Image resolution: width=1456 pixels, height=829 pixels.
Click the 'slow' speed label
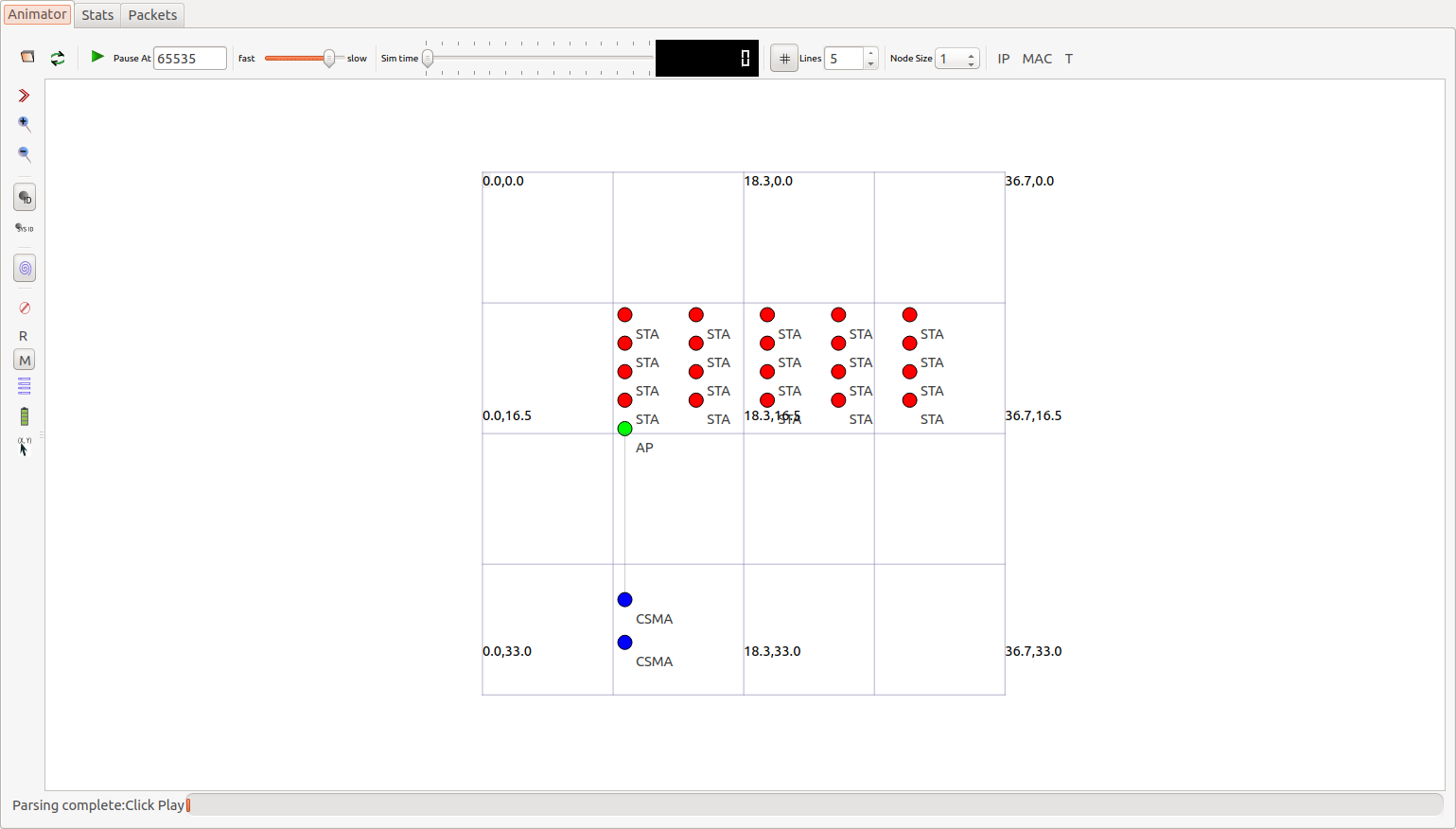coord(357,59)
